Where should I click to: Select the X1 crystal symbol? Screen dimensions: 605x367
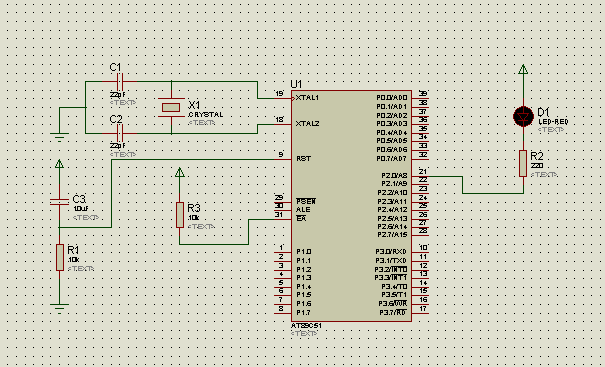tap(171, 107)
